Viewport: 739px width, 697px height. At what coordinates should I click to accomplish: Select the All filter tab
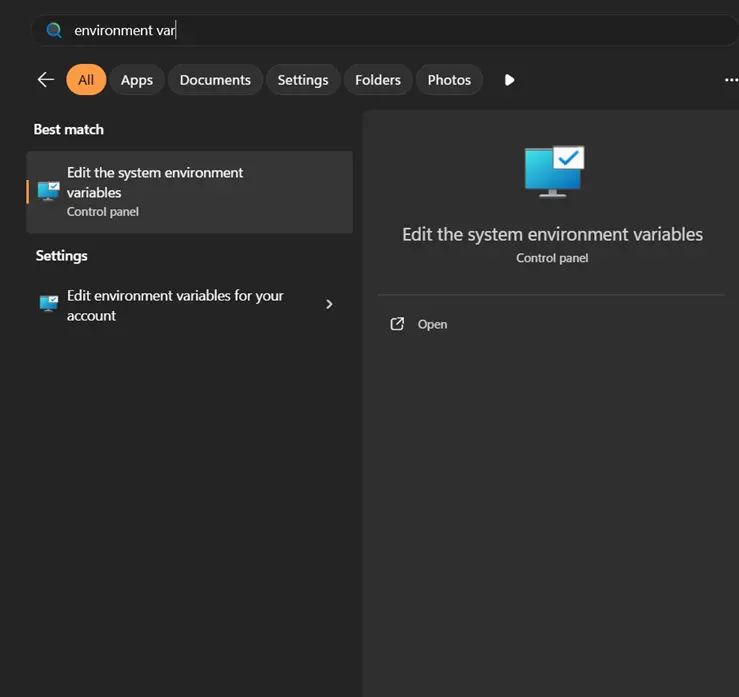tap(86, 80)
